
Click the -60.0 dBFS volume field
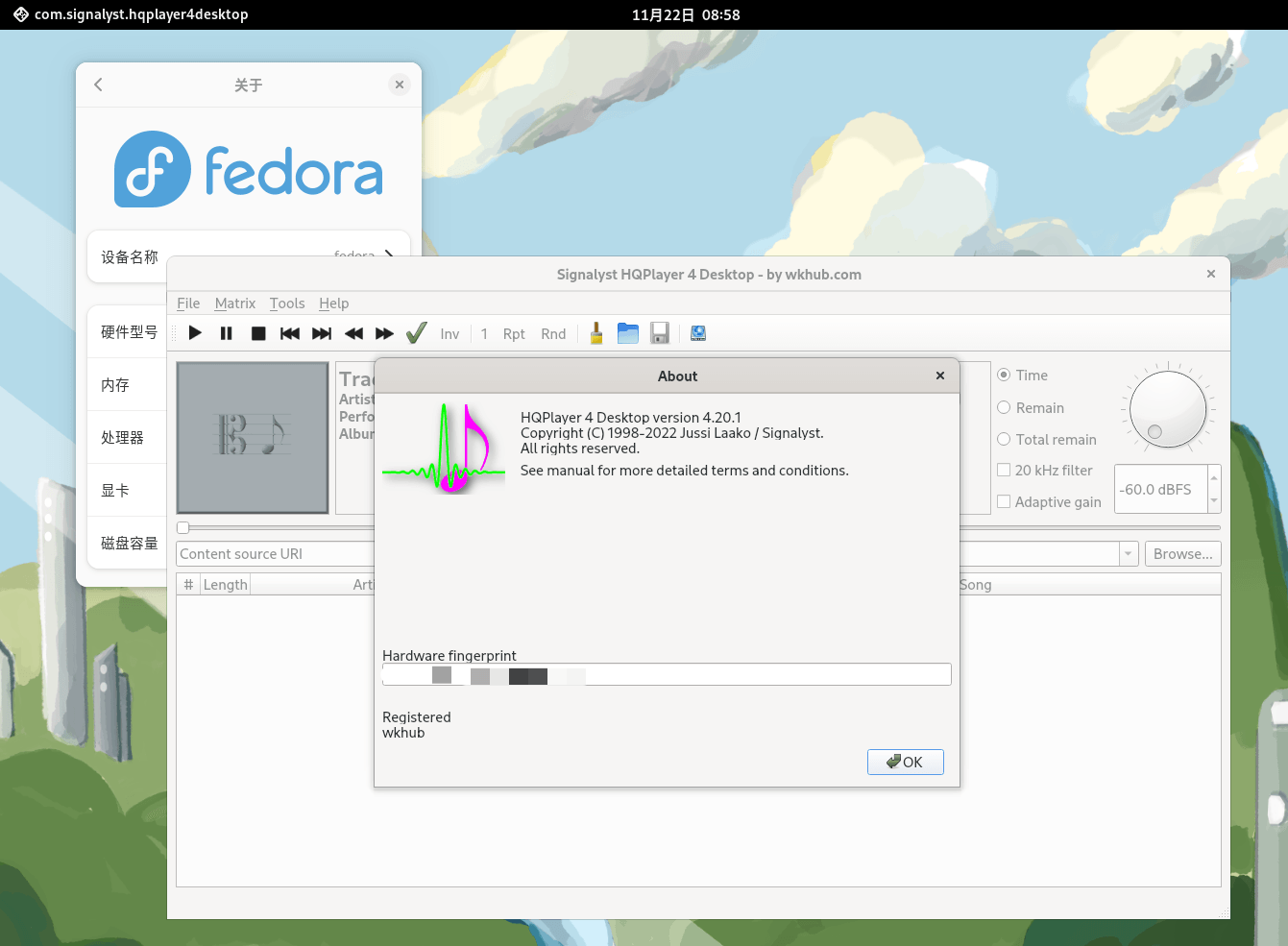(1161, 490)
